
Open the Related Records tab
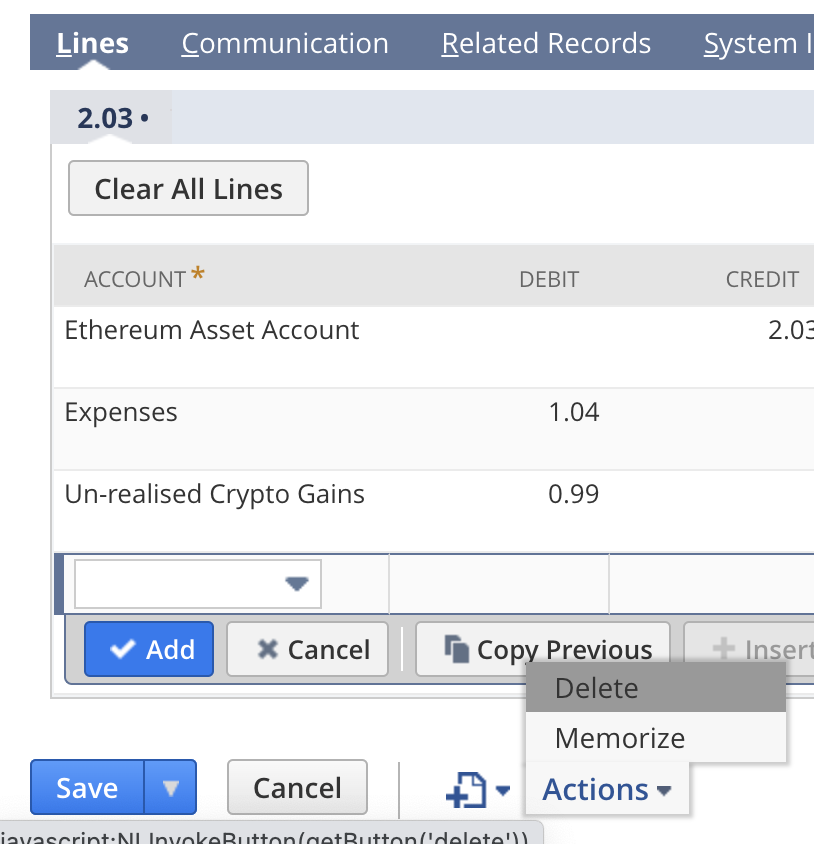tap(546, 43)
